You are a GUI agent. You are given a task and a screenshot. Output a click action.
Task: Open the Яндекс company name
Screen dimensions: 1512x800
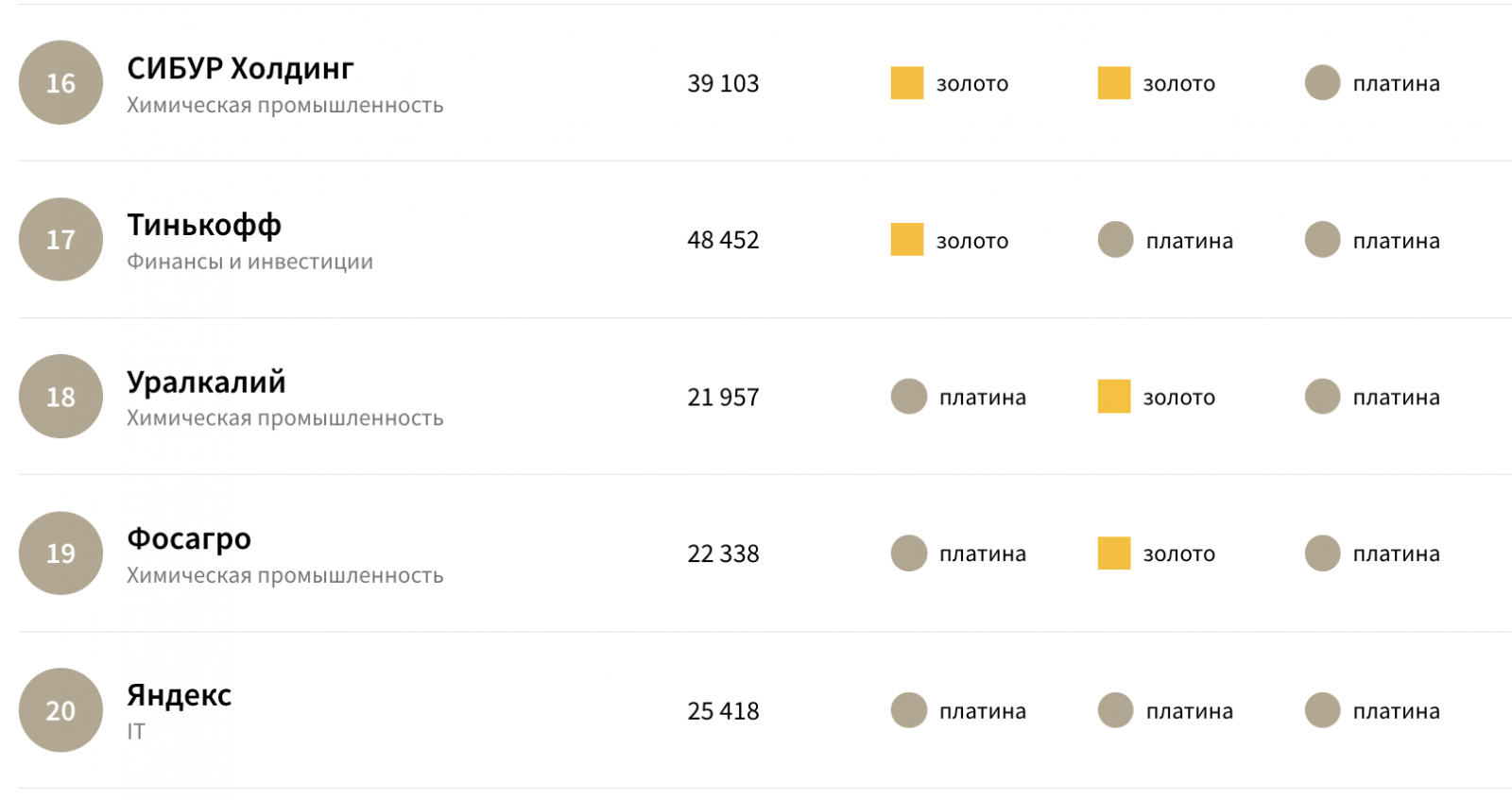click(x=179, y=696)
